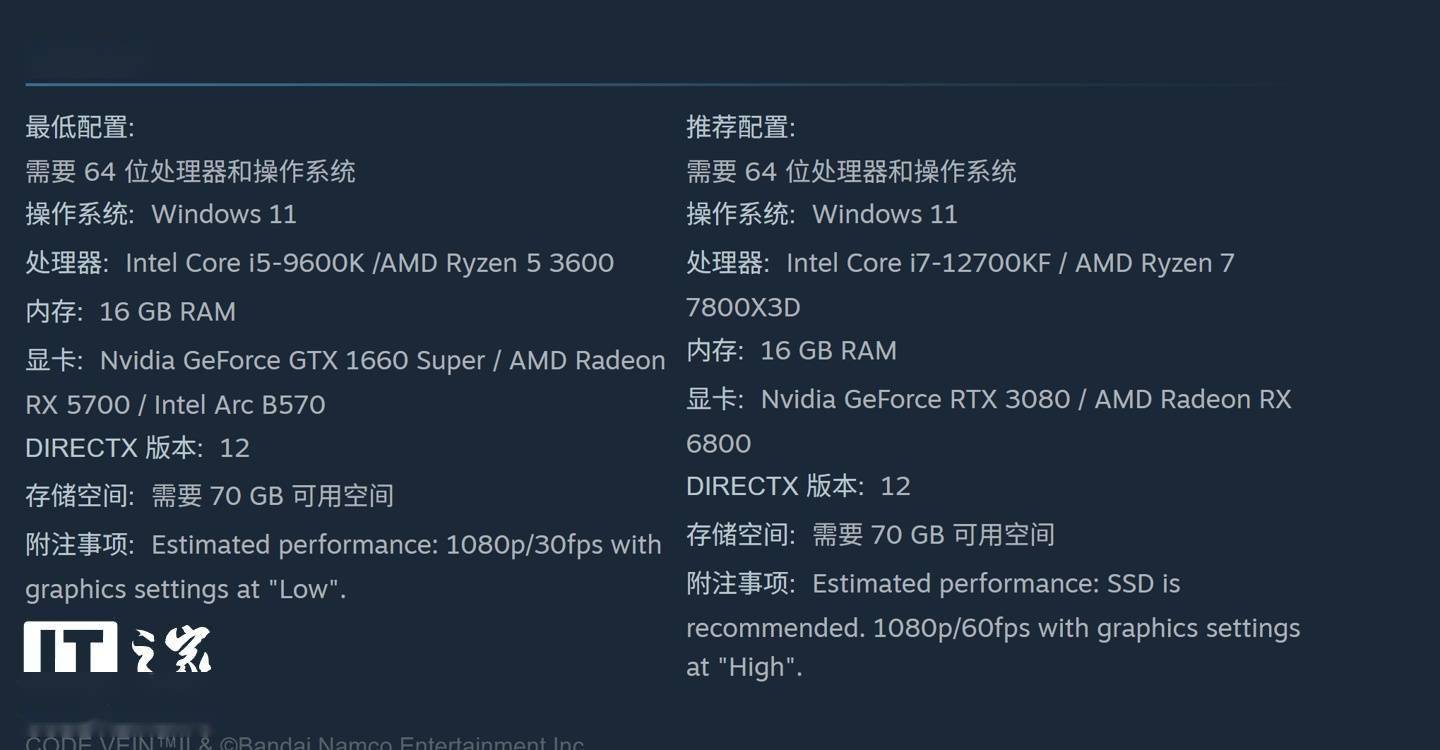Click the 64-bit requirement line under 最低配置
Viewport: 1440px width, 750px height.
190,171
